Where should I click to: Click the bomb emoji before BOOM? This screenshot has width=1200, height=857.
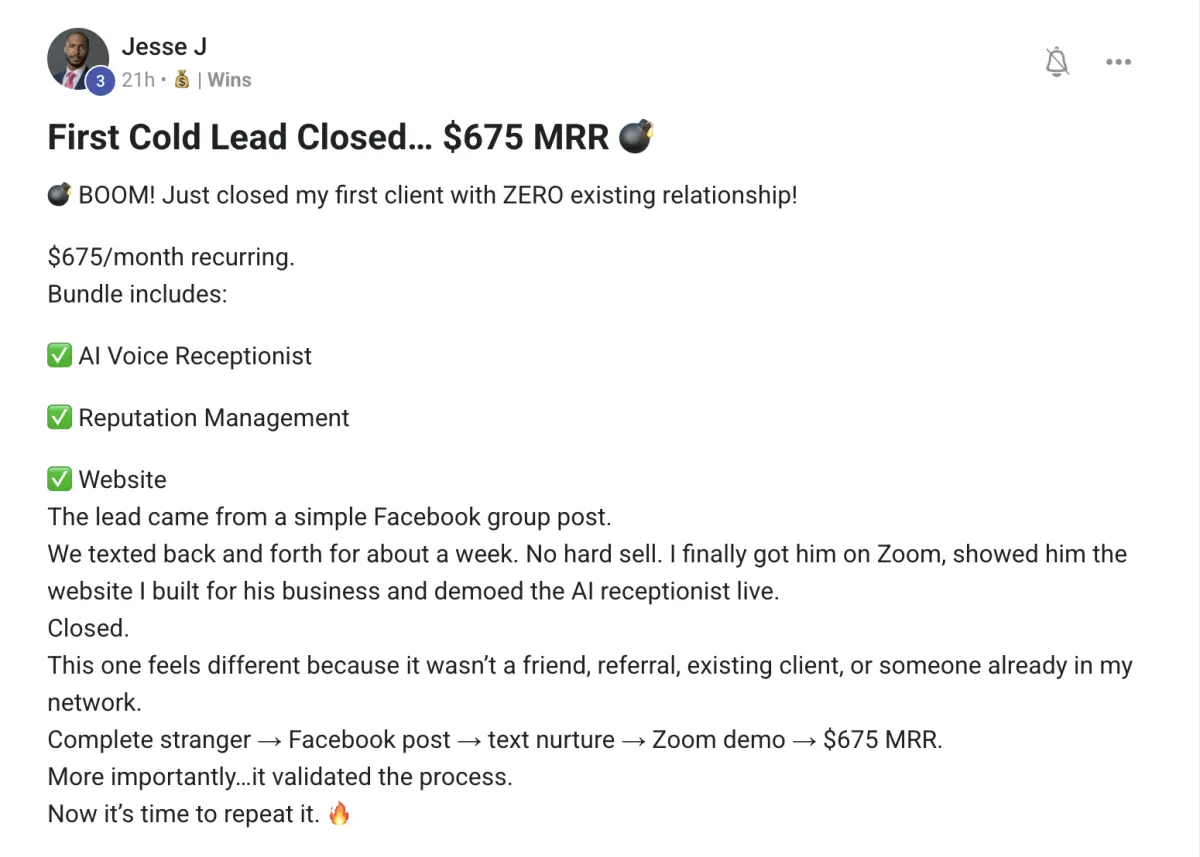(59, 195)
